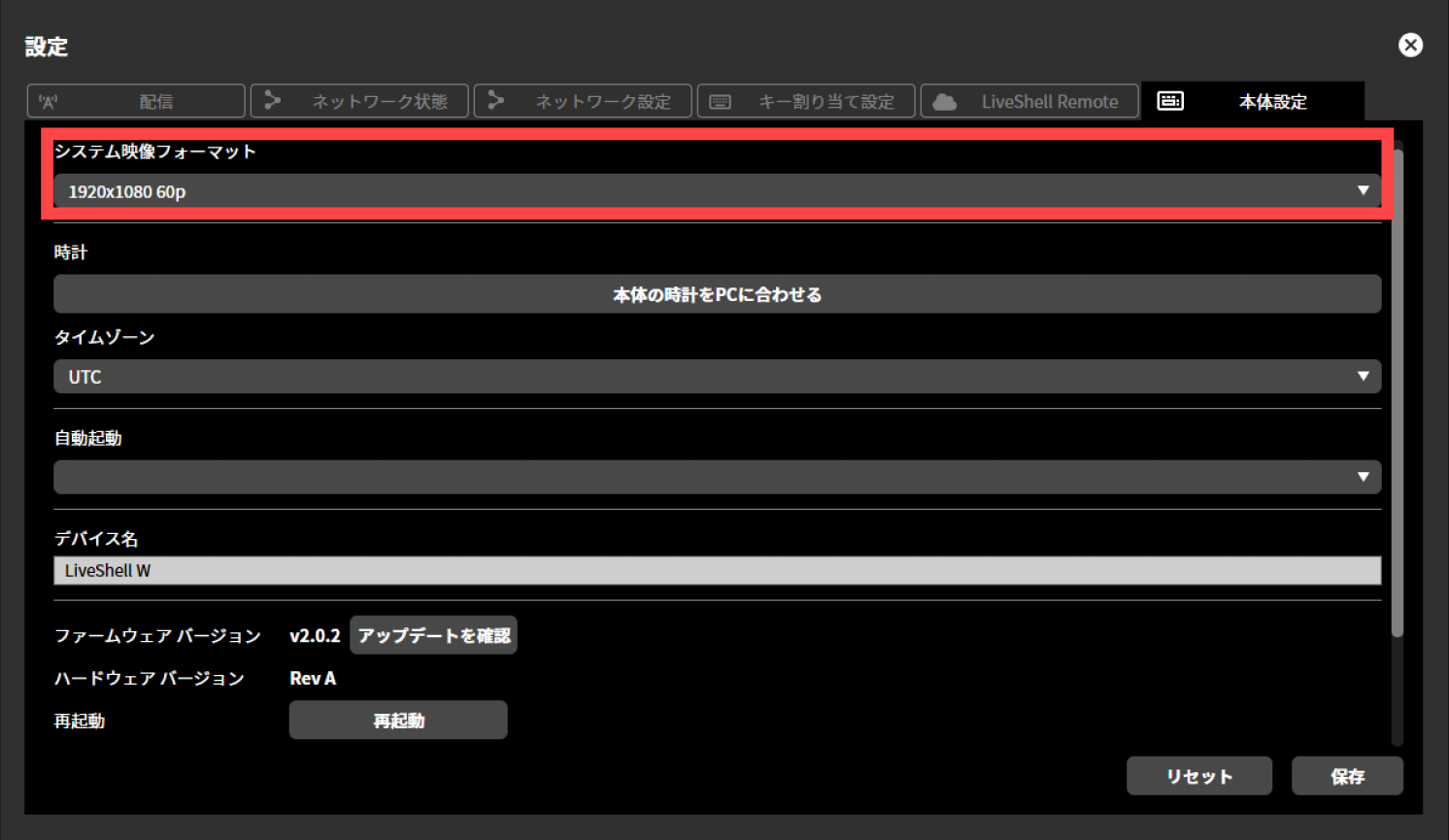Click the close X icon at top right
Viewport: 1449px width, 840px height.
click(1410, 45)
